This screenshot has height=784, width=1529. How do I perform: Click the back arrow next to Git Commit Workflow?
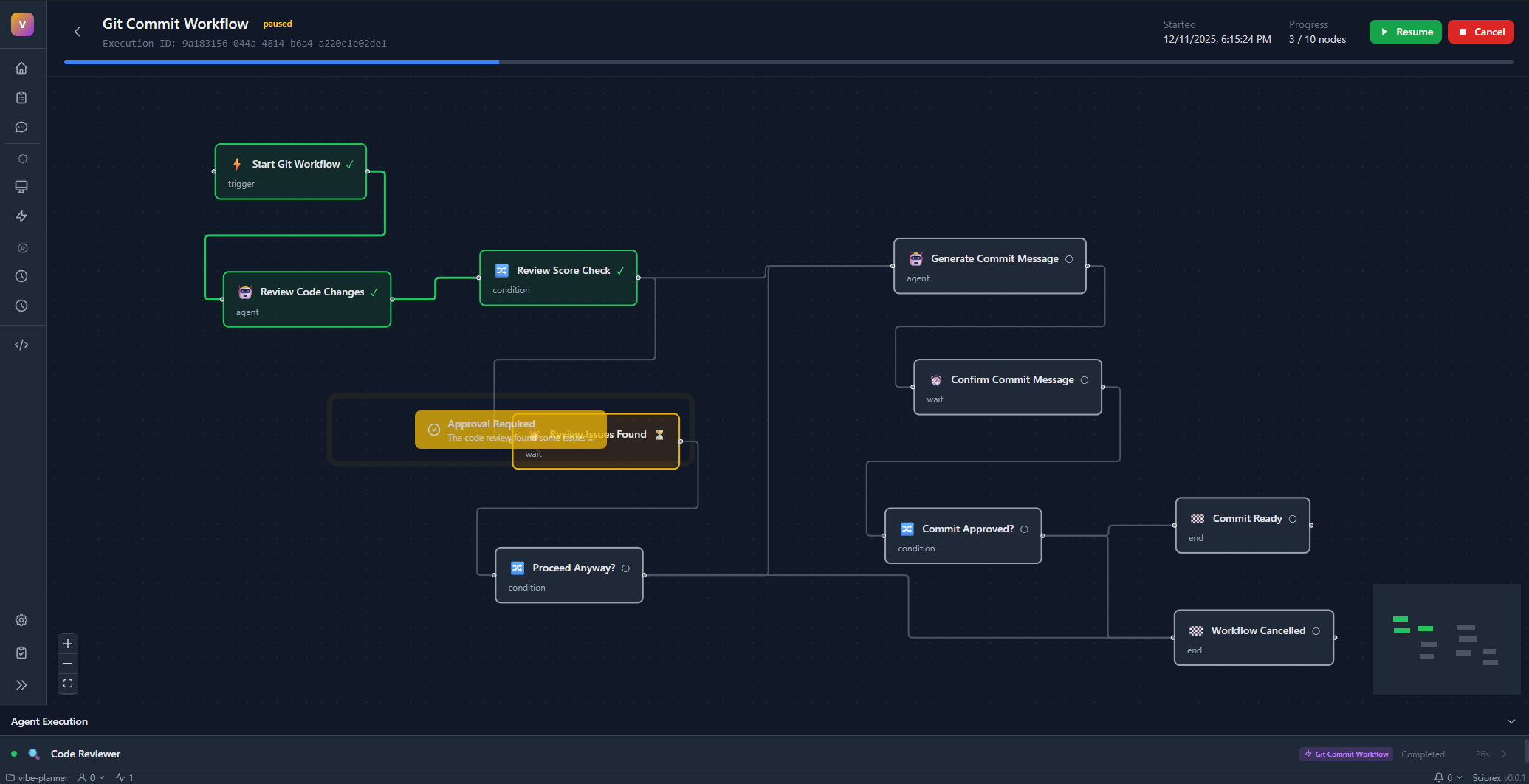(x=78, y=32)
